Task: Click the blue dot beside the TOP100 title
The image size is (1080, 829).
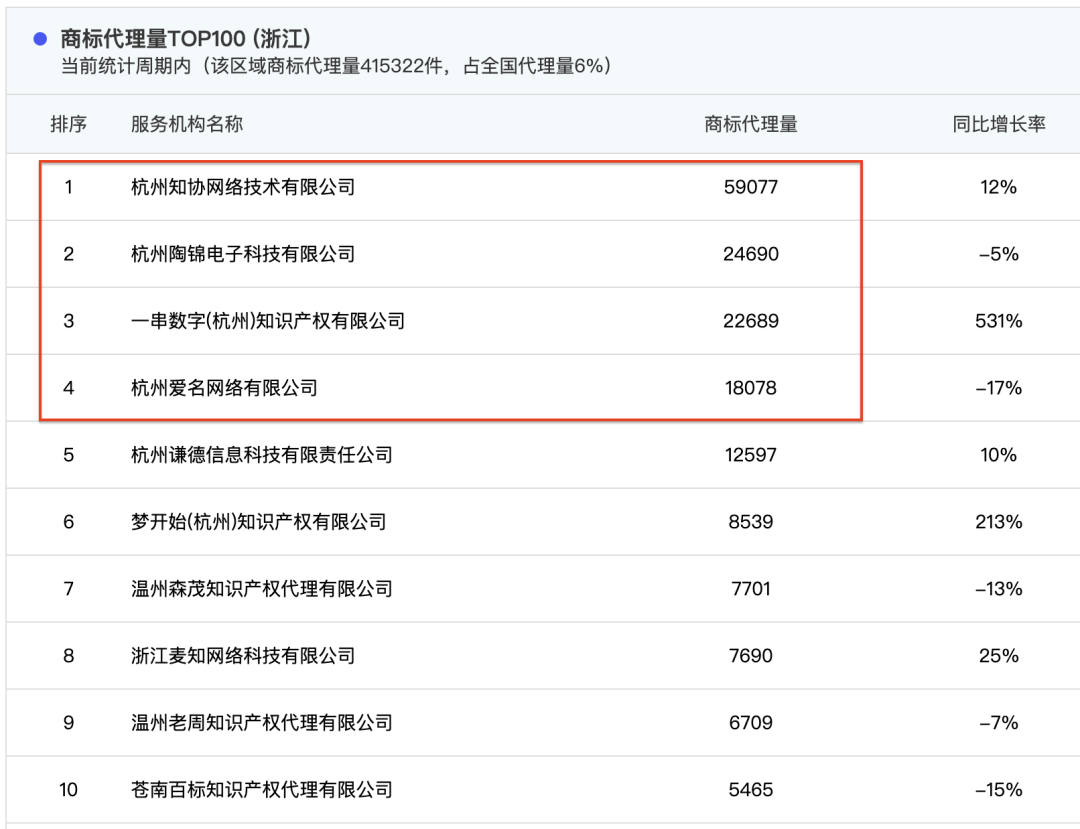Action: point(40,39)
